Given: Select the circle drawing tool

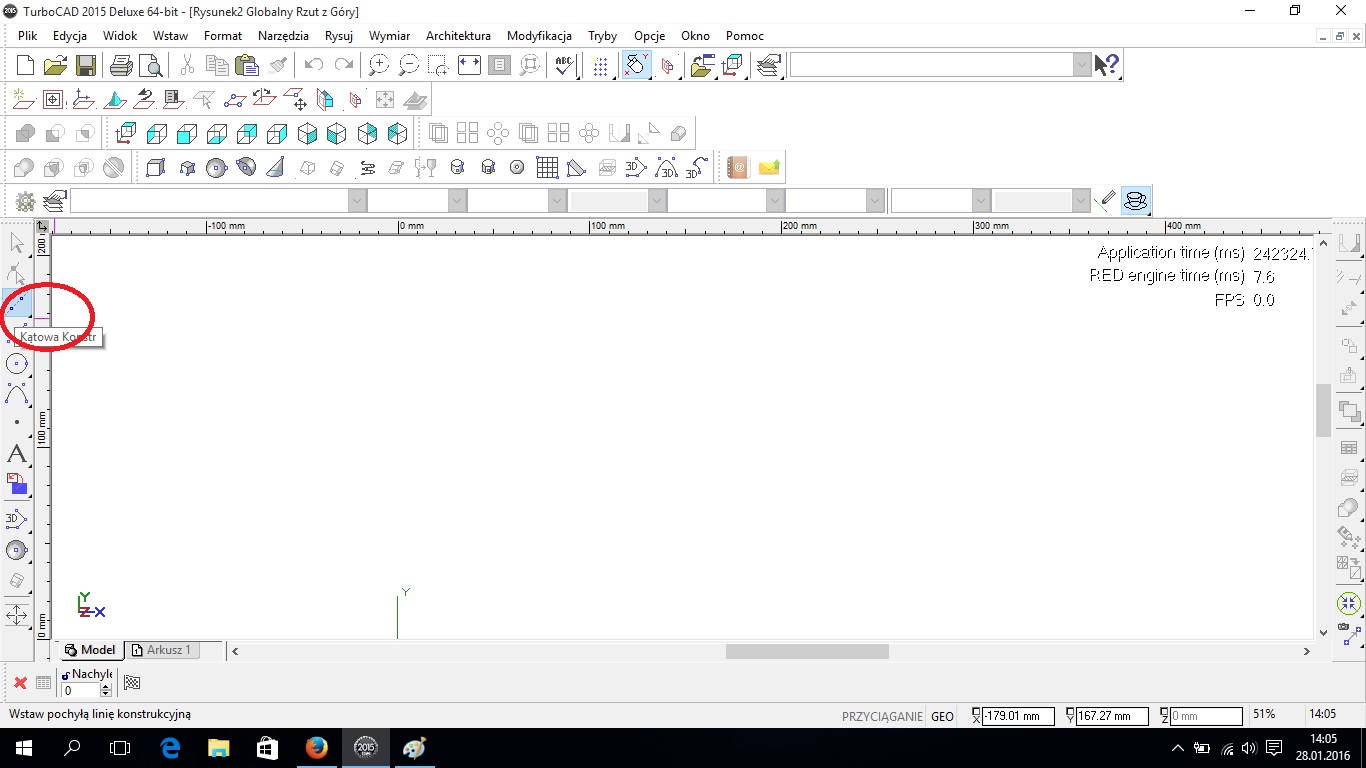Looking at the screenshot, I should point(17,363).
